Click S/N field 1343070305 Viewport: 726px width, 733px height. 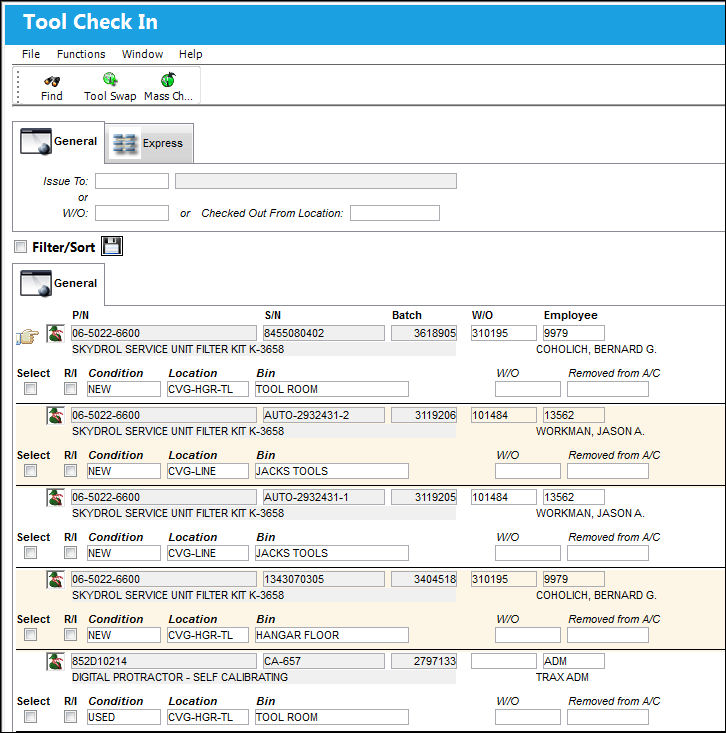point(323,579)
